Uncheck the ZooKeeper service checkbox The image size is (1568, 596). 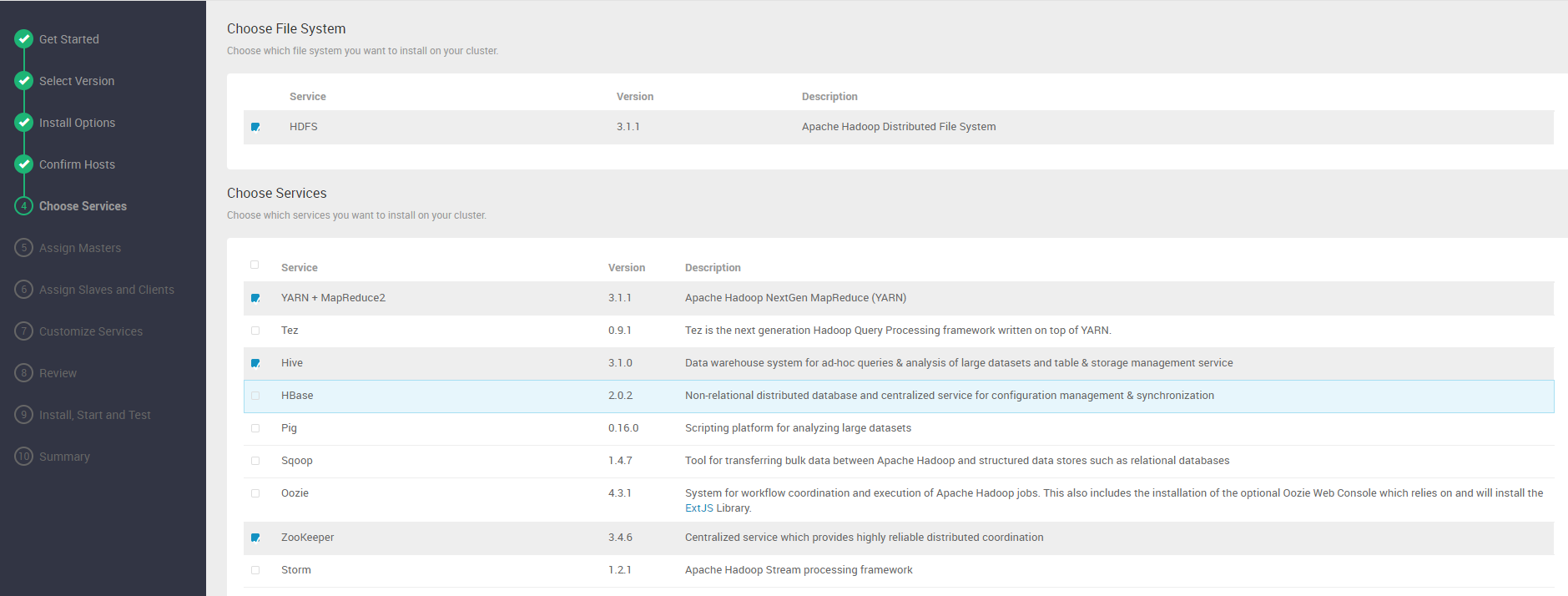255,538
